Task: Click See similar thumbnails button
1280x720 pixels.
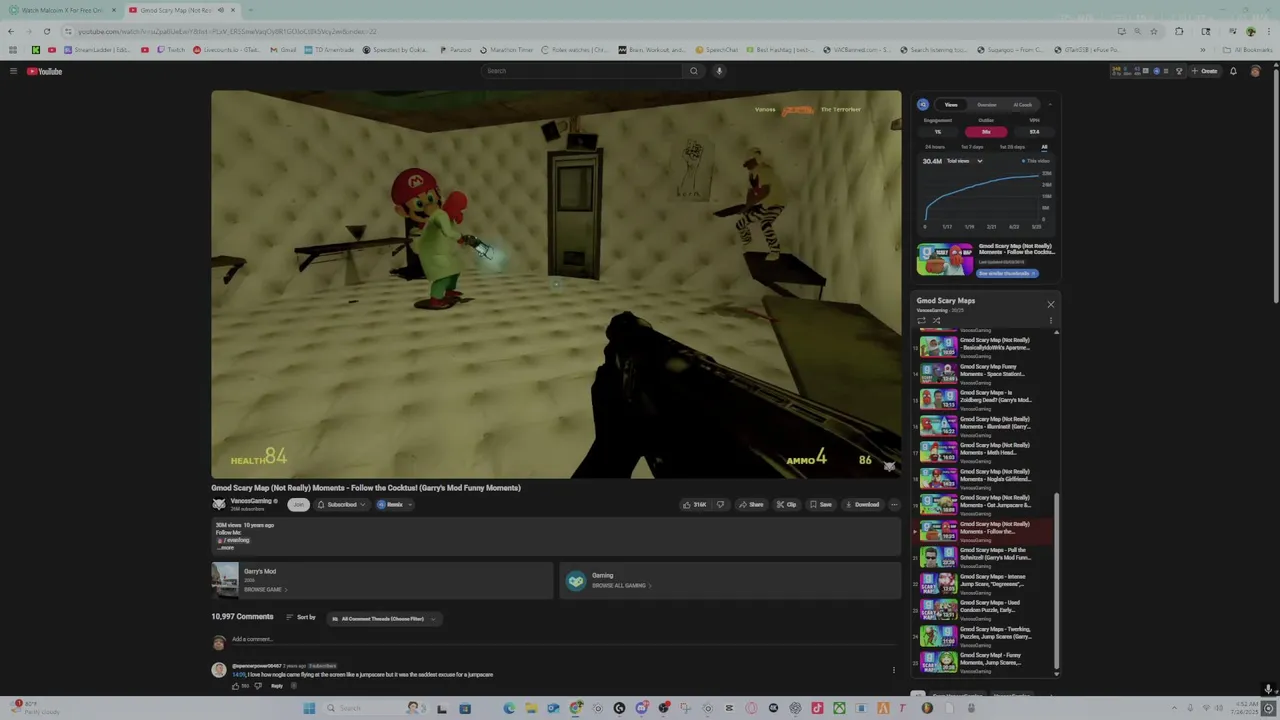Action: (1007, 273)
